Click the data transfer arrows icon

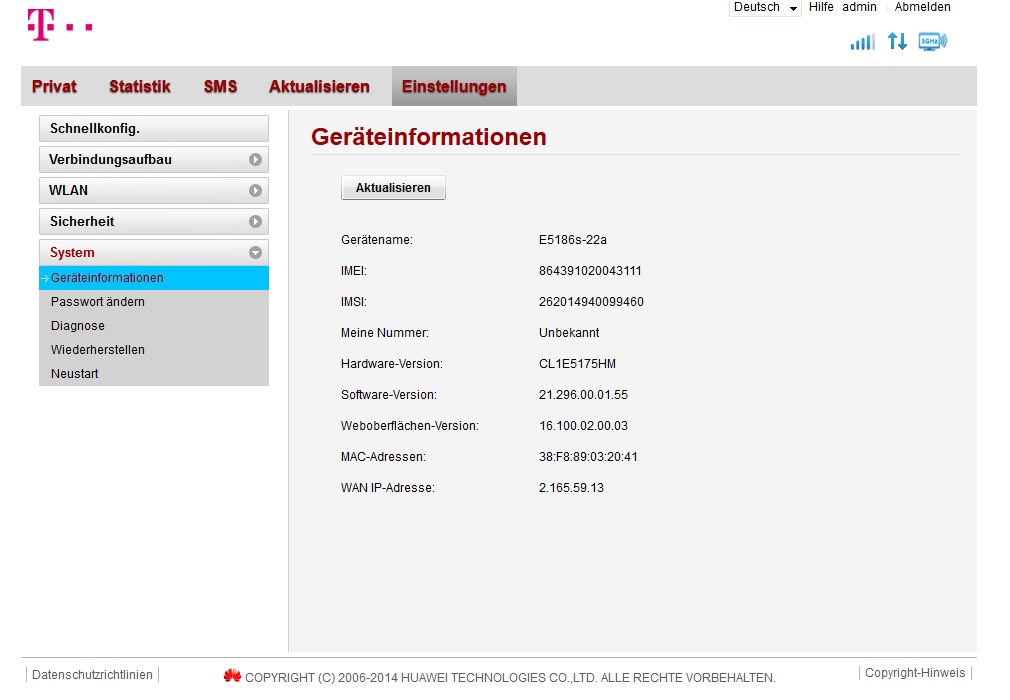coord(897,41)
